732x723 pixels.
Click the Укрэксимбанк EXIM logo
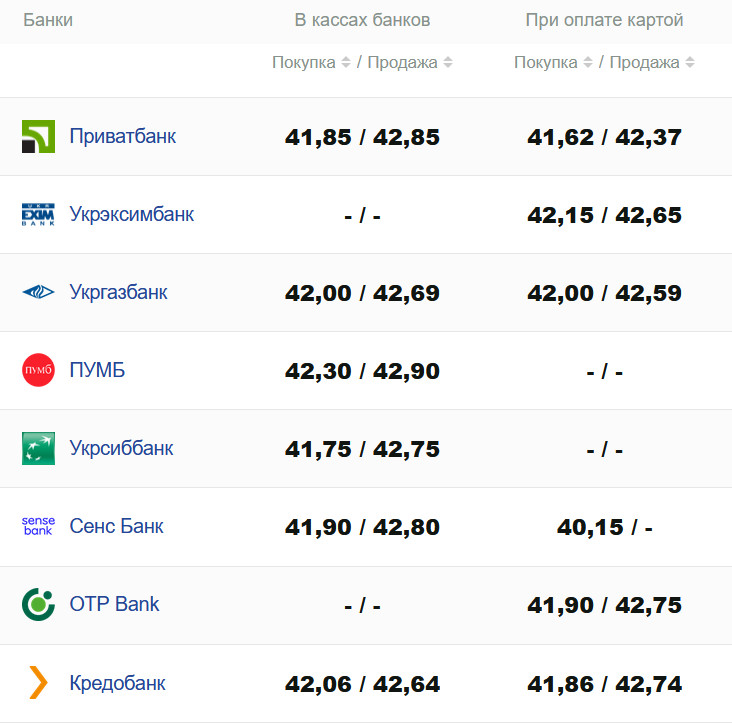tap(38, 215)
